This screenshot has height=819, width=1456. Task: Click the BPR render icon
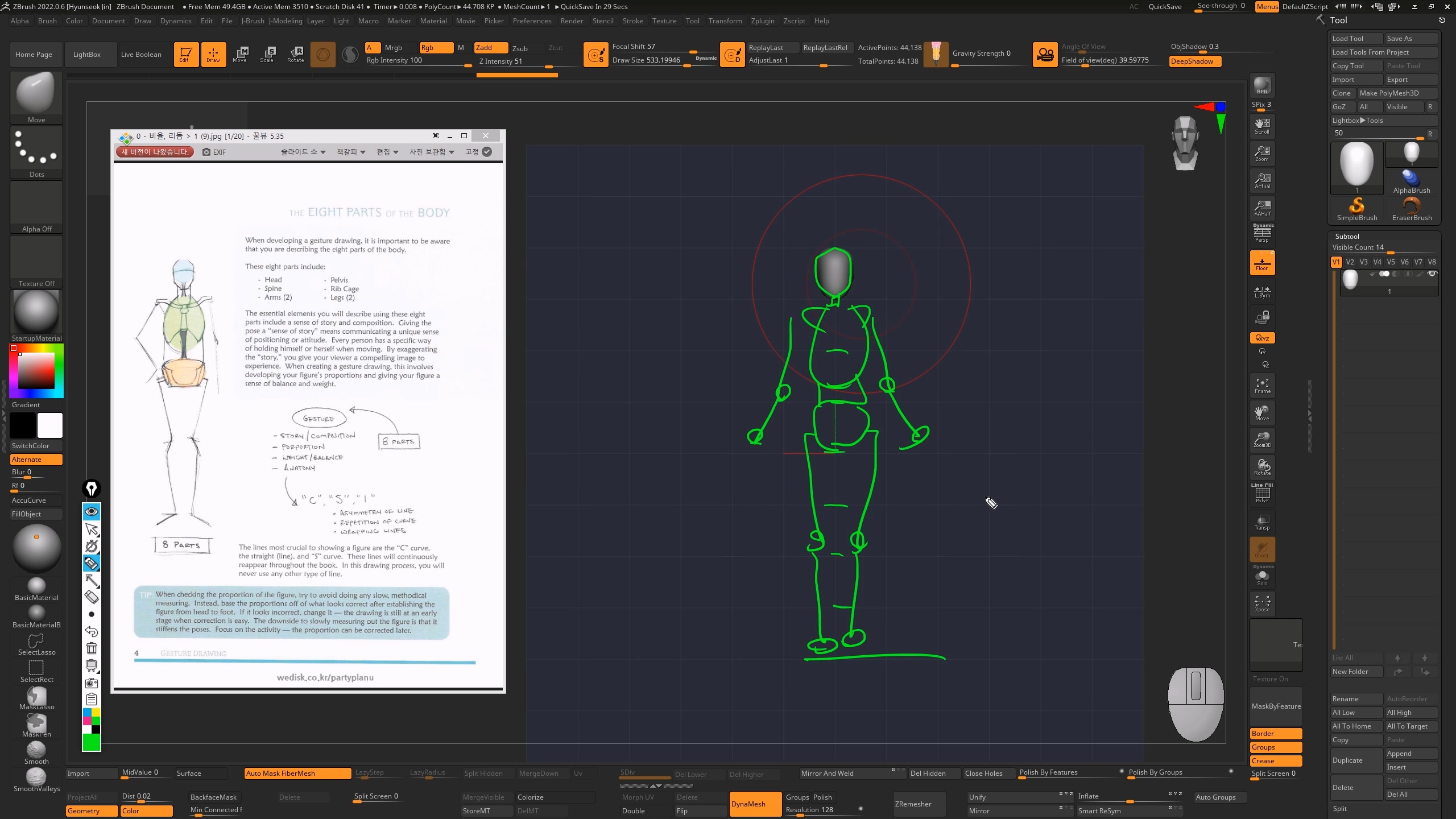(1262, 85)
